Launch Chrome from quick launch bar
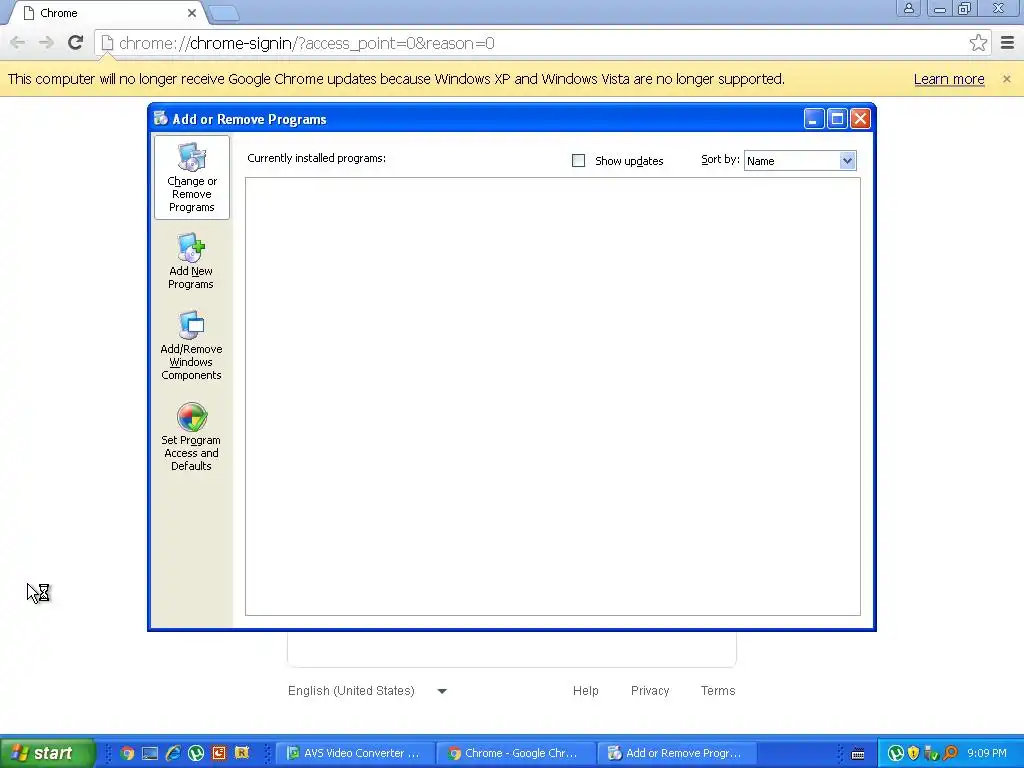Viewport: 1024px width, 768px height. pos(127,753)
